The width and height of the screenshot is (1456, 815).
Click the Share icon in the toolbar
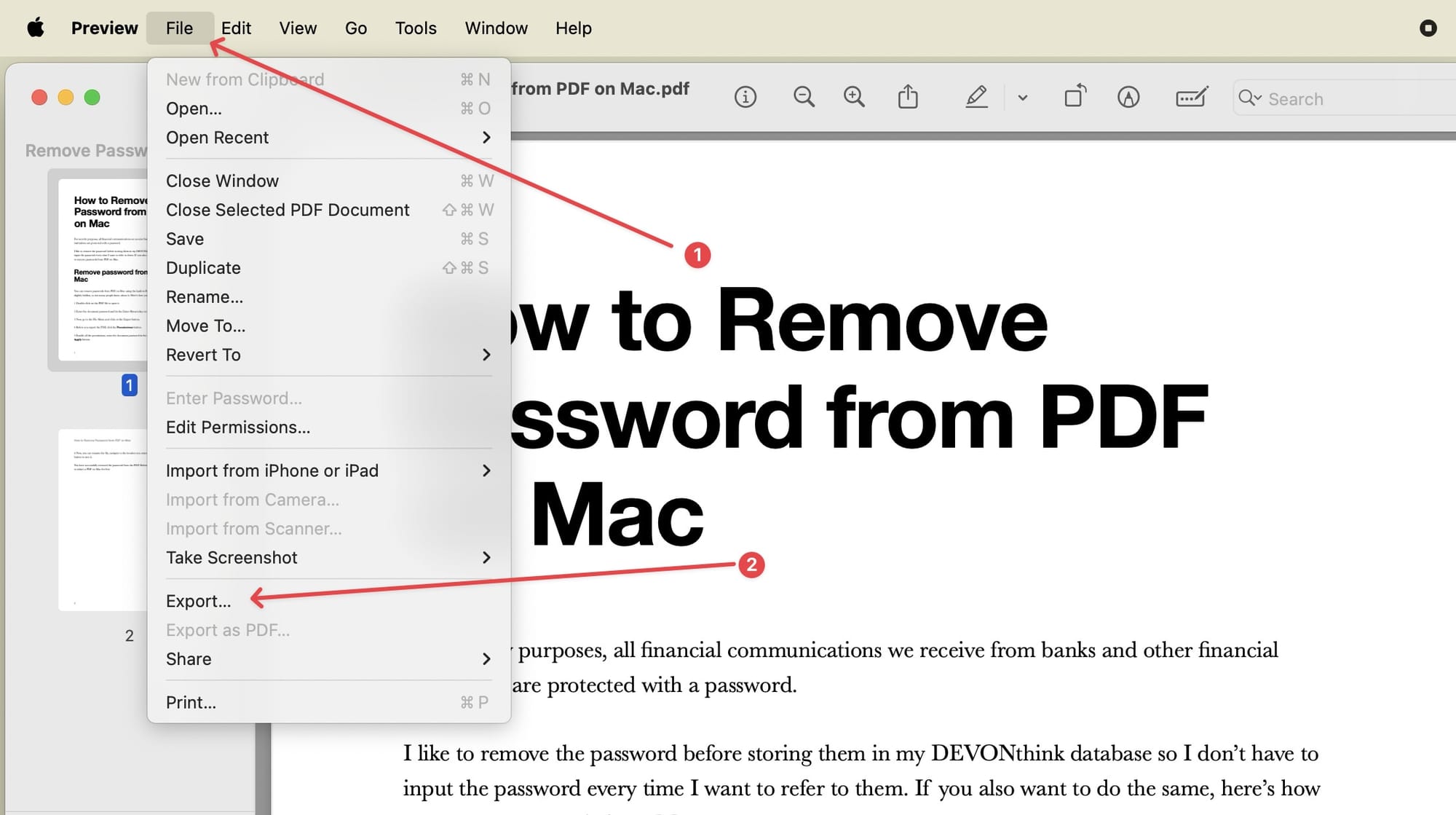click(908, 96)
